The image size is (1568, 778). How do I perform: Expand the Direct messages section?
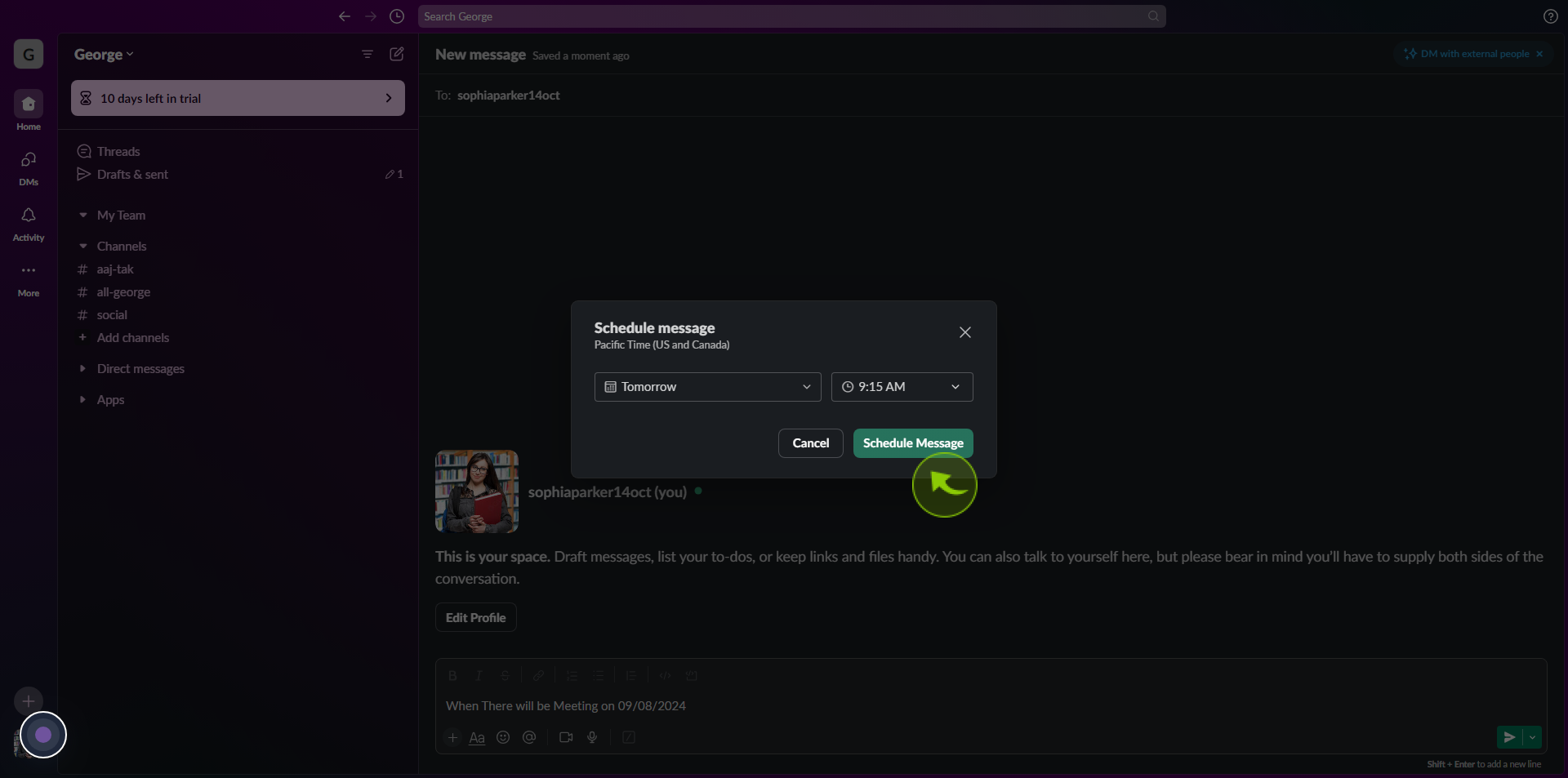(82, 369)
